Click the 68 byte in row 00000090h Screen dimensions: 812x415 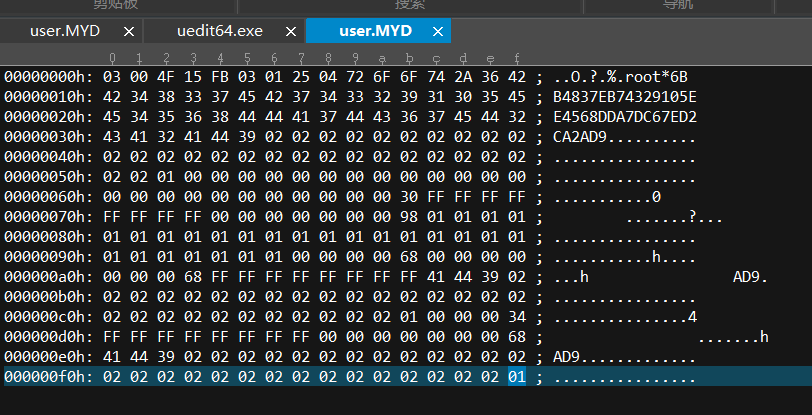[x=409, y=256]
